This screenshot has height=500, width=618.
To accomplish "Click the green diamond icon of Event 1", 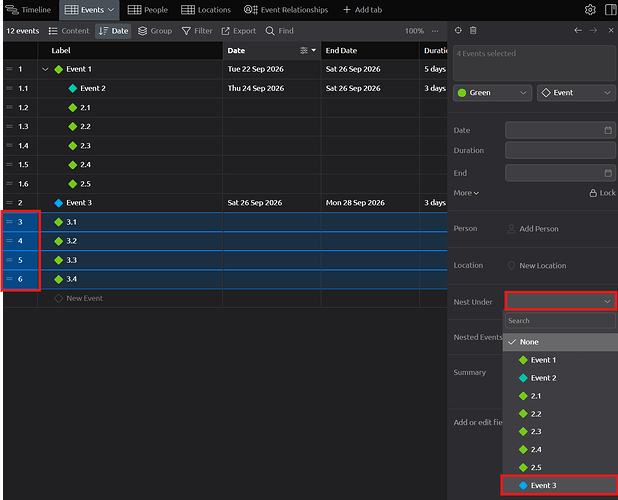I will 59,69.
